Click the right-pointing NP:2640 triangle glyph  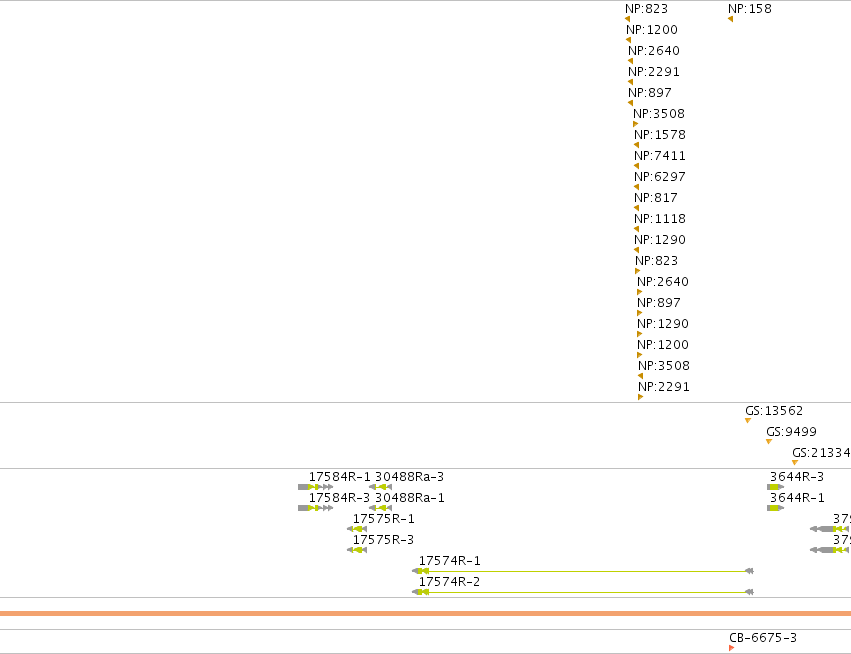pyautogui.click(x=640, y=292)
